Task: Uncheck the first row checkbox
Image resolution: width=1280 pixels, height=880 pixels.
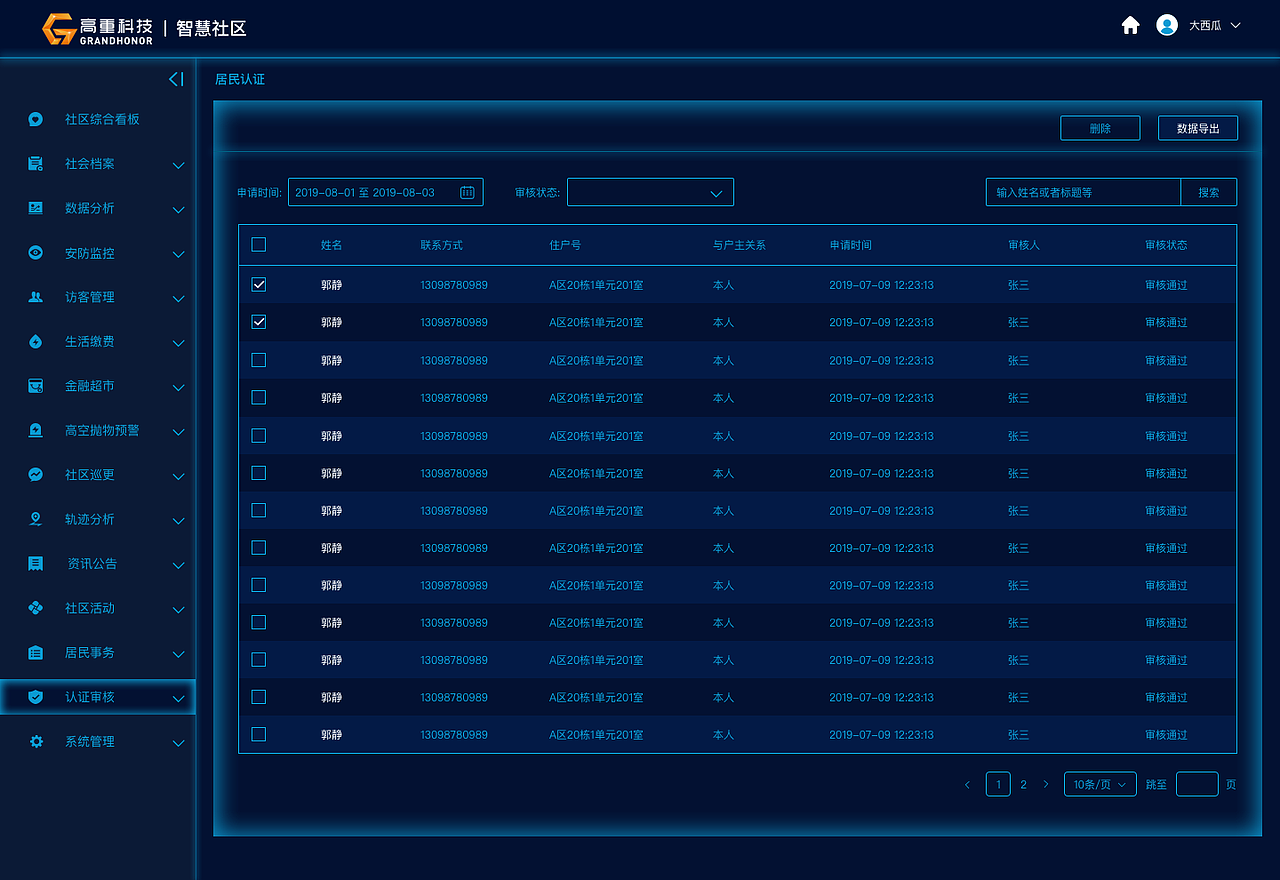Action: tap(259, 284)
